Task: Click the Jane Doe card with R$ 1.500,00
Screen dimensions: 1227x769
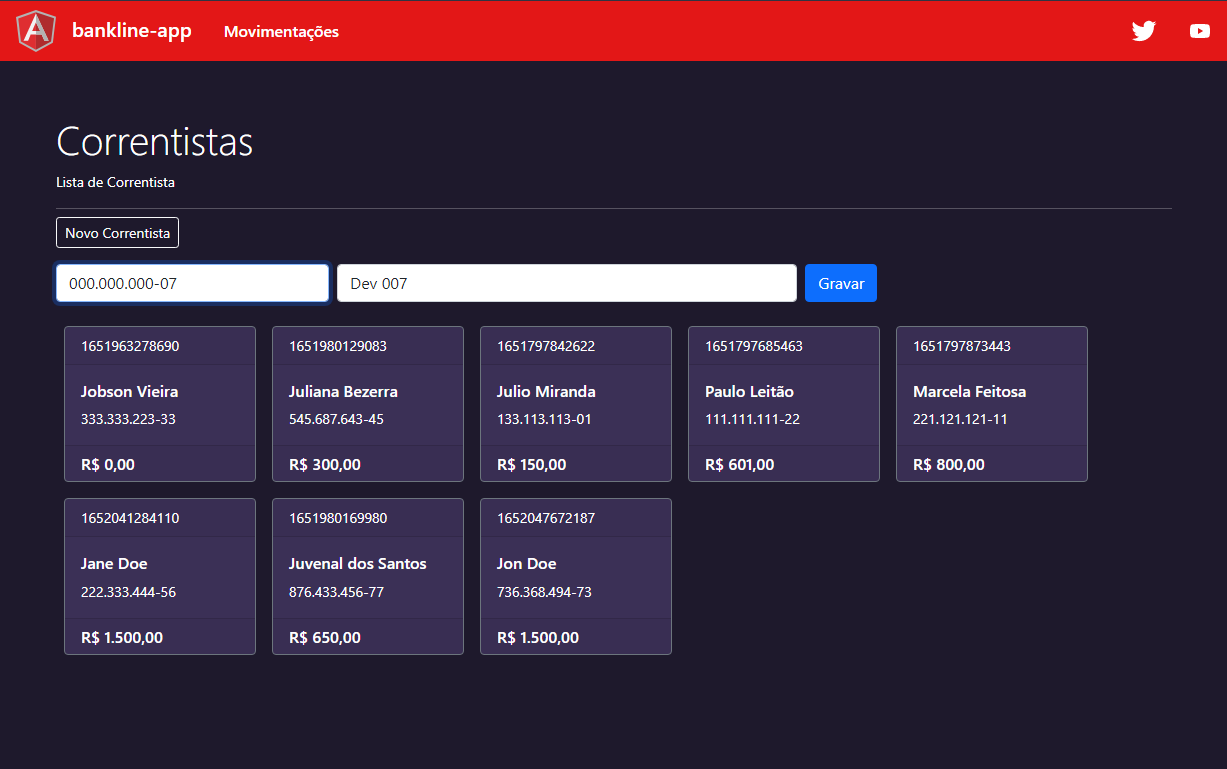Action: [160, 576]
